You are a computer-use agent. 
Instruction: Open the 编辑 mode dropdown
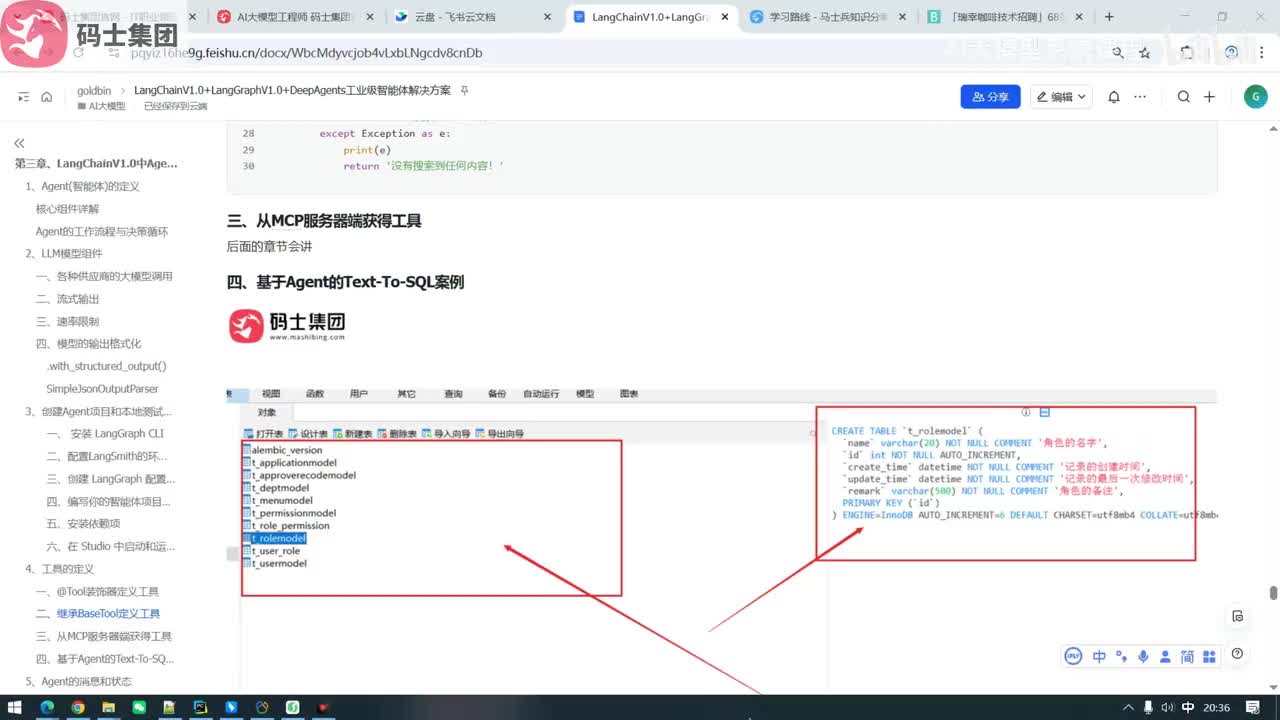point(1062,97)
